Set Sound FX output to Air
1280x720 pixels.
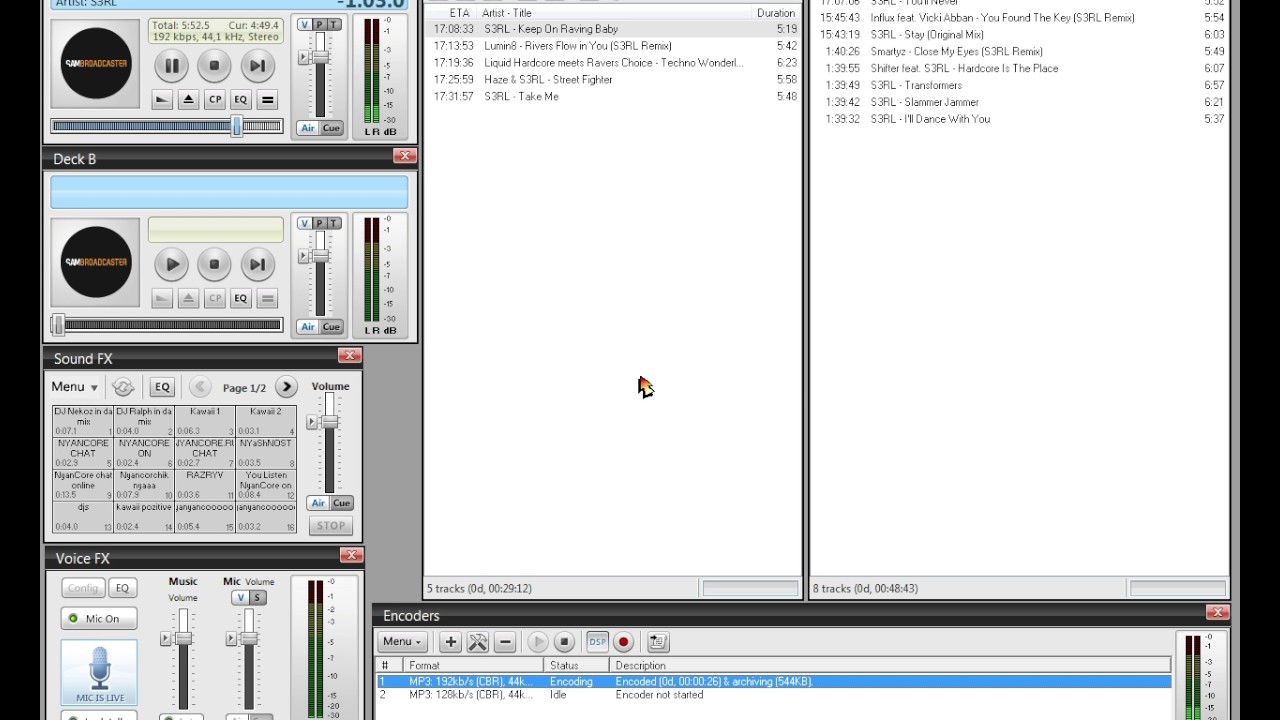318,503
